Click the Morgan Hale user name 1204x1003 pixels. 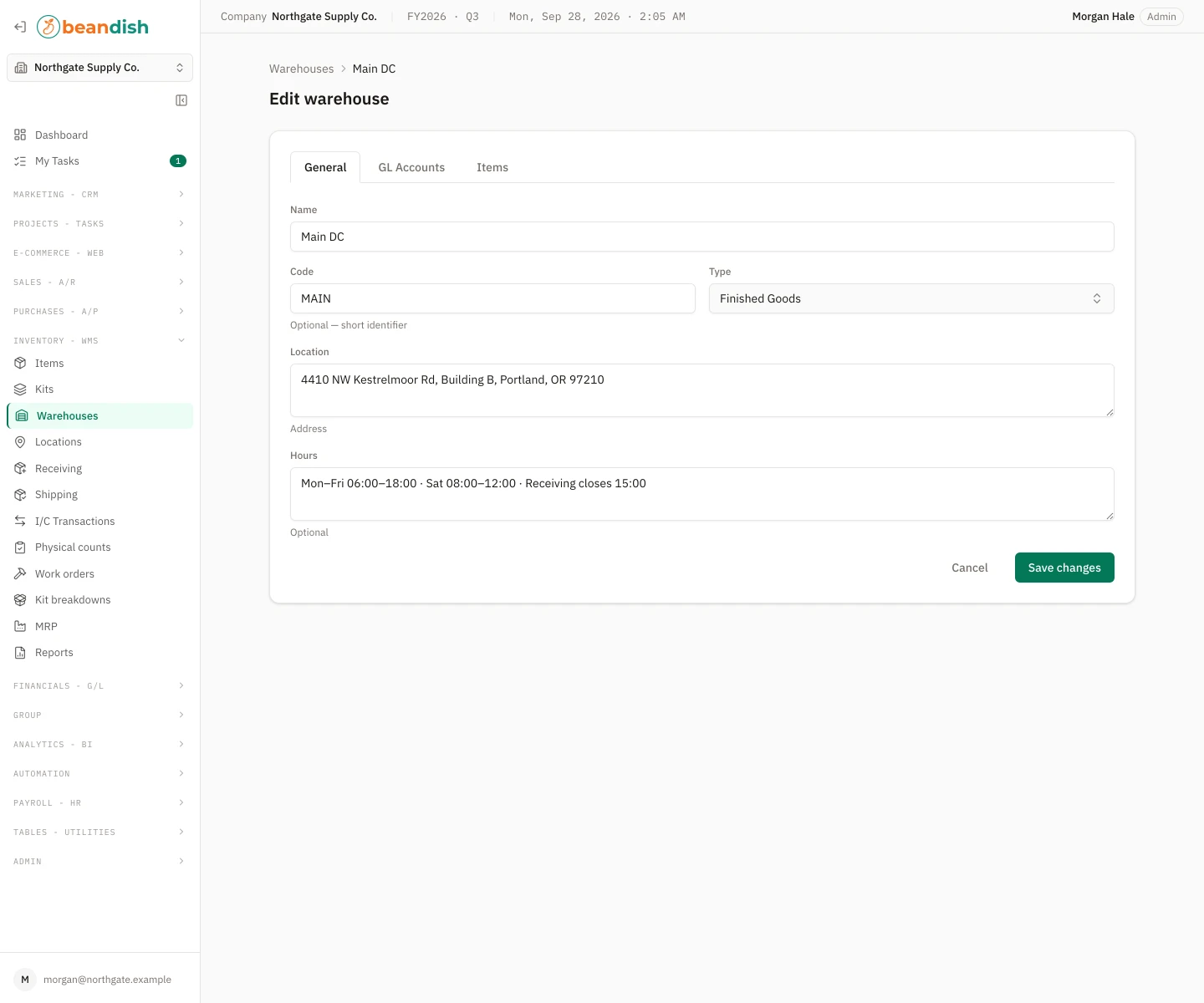tap(1103, 17)
